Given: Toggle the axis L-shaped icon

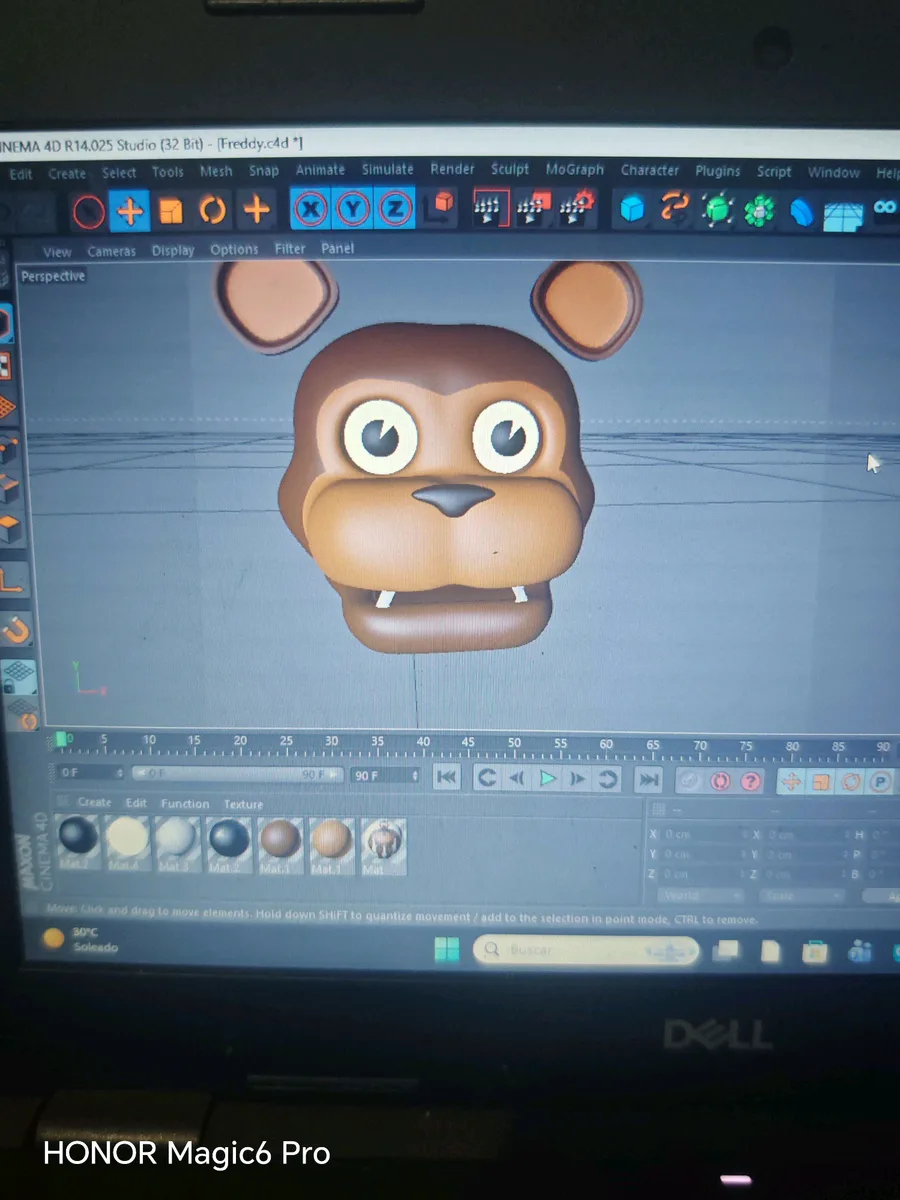Looking at the screenshot, I should 12,580.
